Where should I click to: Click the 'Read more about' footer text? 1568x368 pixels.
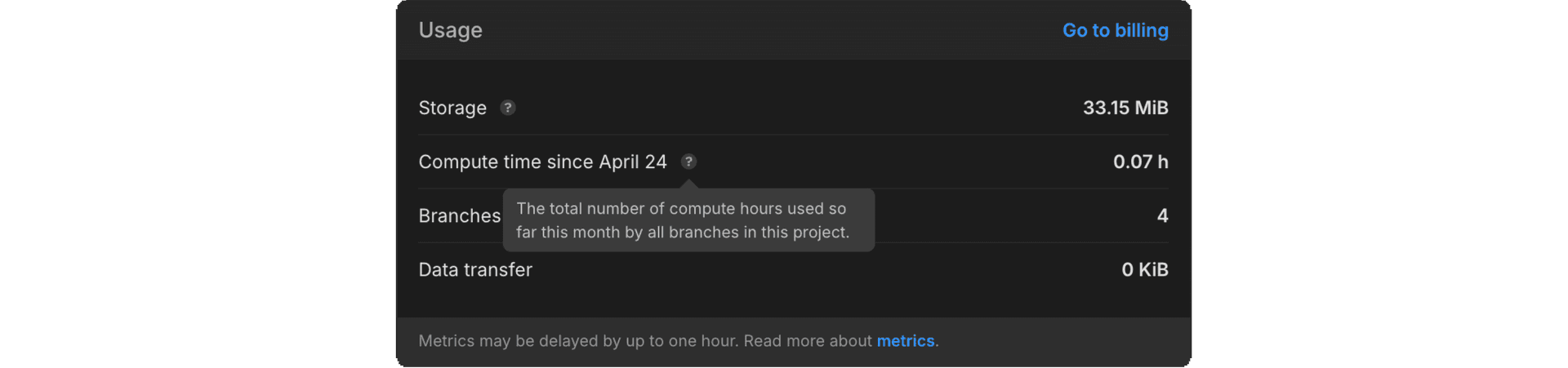click(x=807, y=341)
